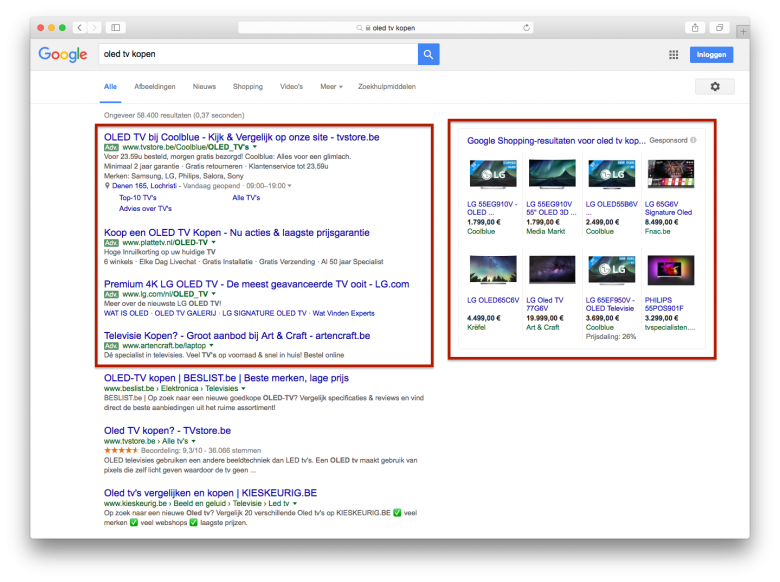The image size is (780, 582).
Task: Click the Gesponsord info icon
Action: point(693,140)
